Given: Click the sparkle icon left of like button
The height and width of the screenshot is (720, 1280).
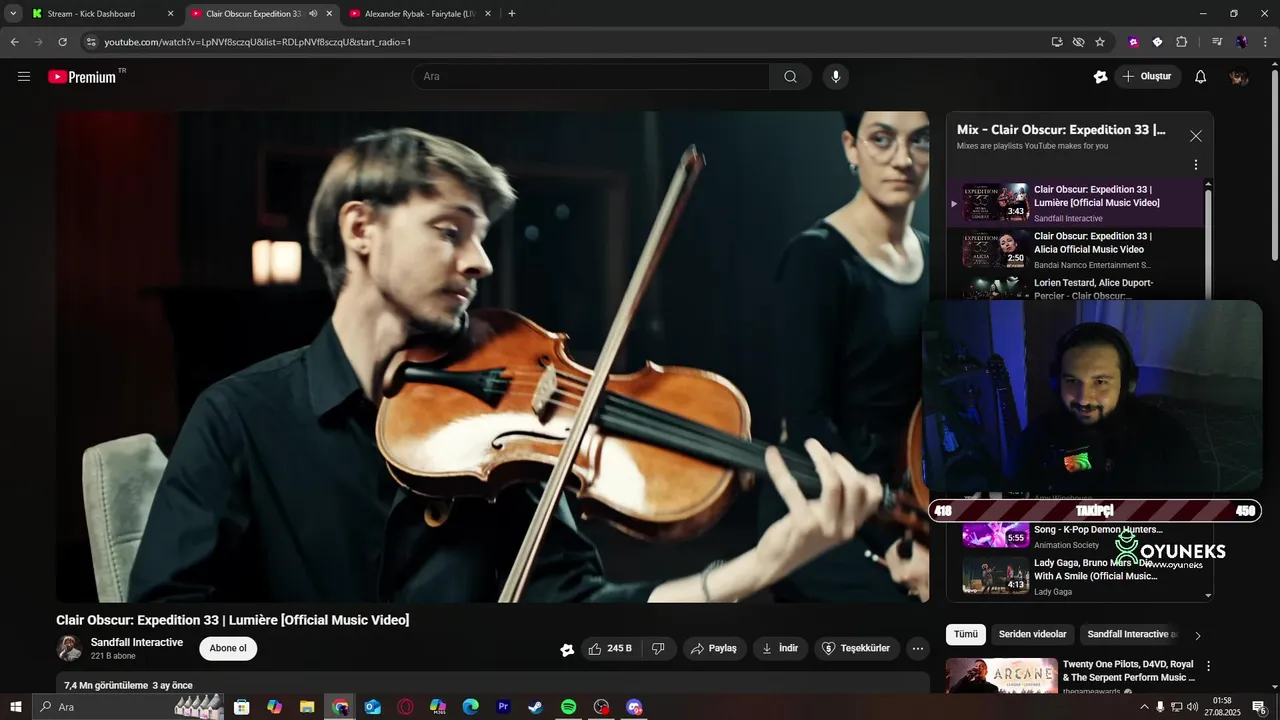Looking at the screenshot, I should [x=567, y=649].
